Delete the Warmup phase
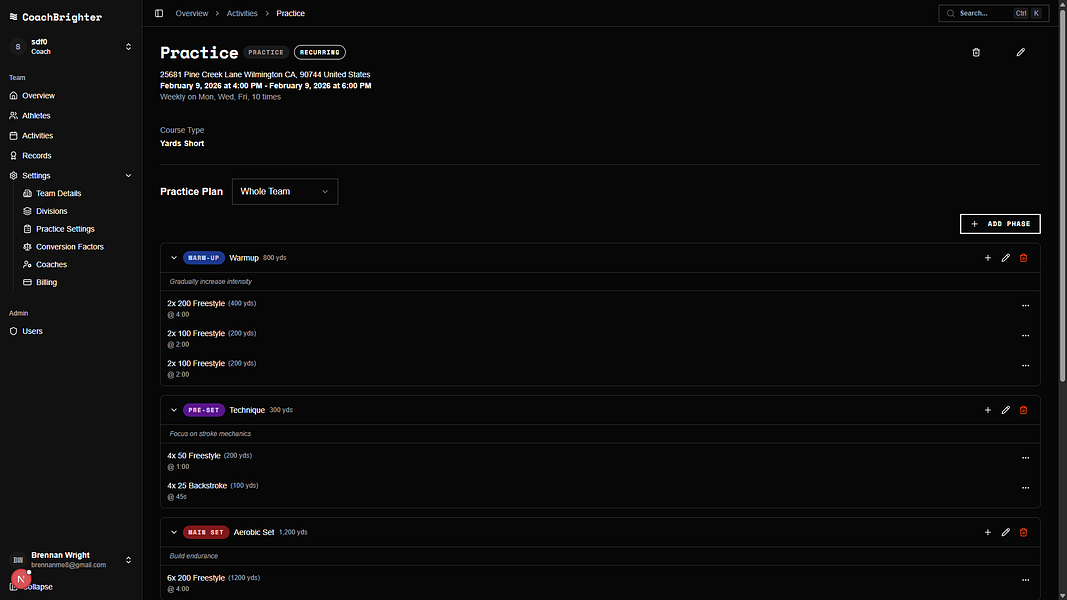1067x600 pixels. pos(1023,258)
